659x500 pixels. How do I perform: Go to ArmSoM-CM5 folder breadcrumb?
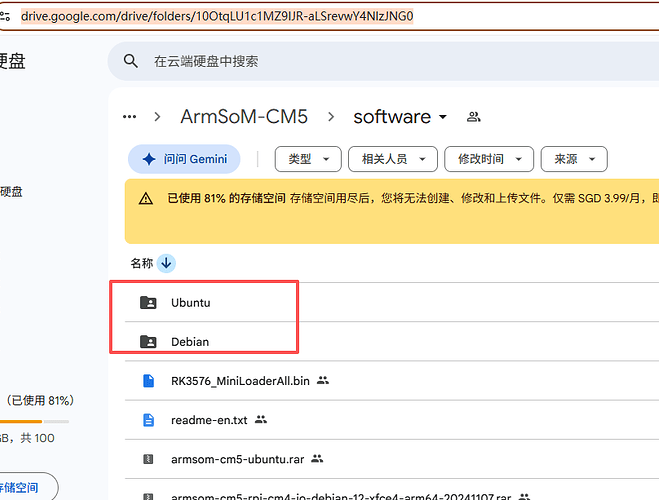[244, 117]
